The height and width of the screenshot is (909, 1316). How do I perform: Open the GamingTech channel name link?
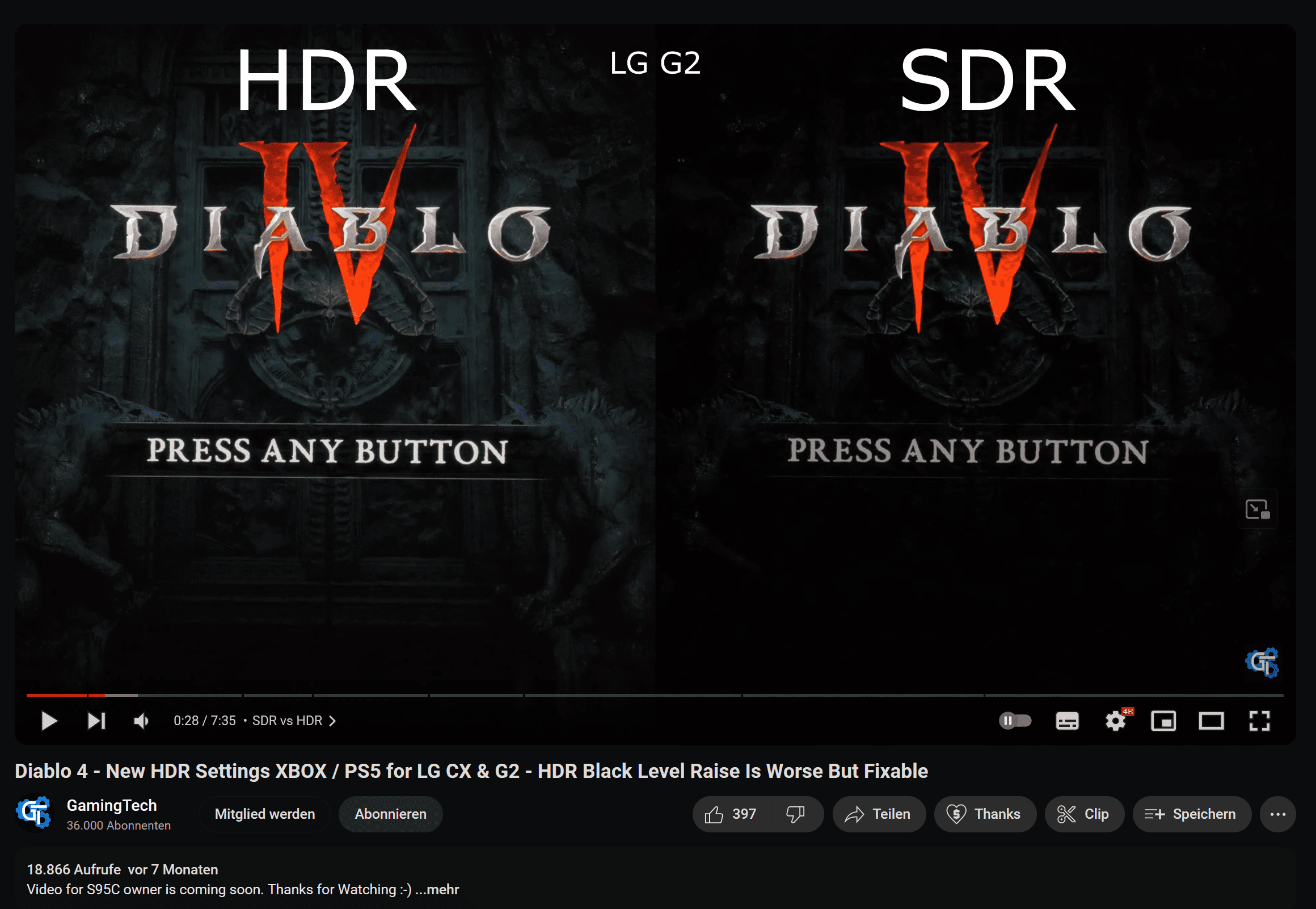coord(112,805)
